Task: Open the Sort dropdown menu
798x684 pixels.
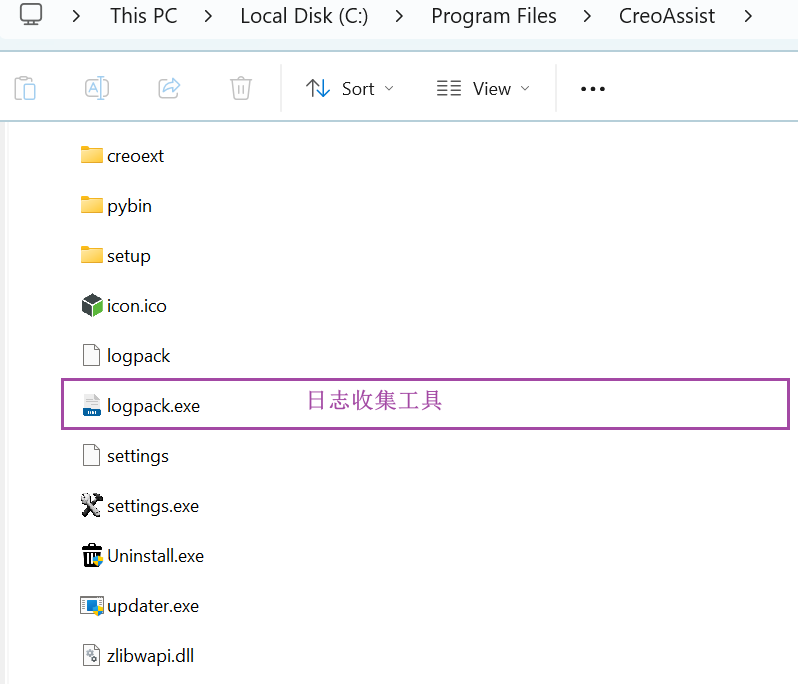Action: pos(349,88)
